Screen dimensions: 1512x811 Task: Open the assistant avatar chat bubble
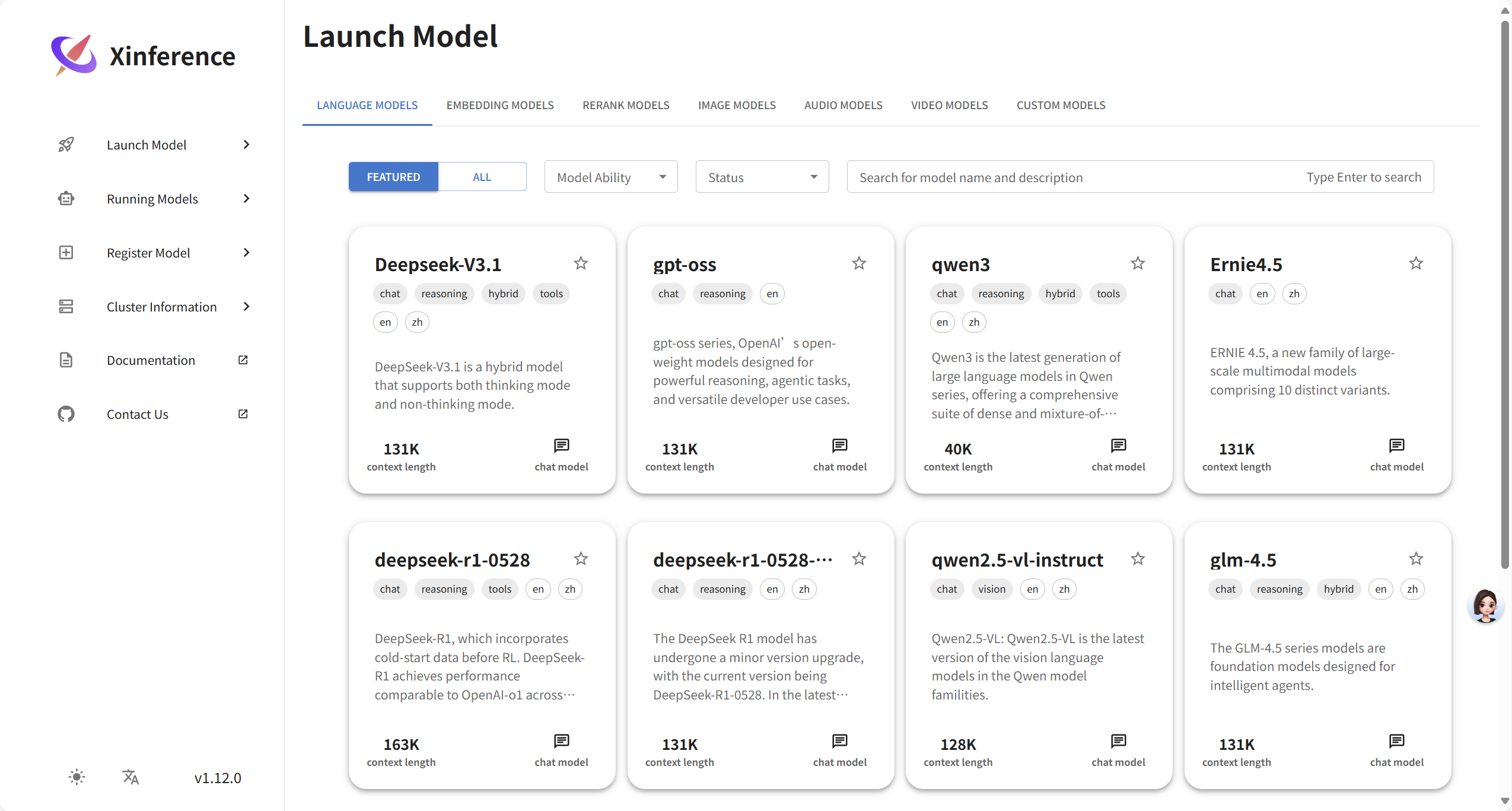1486,606
